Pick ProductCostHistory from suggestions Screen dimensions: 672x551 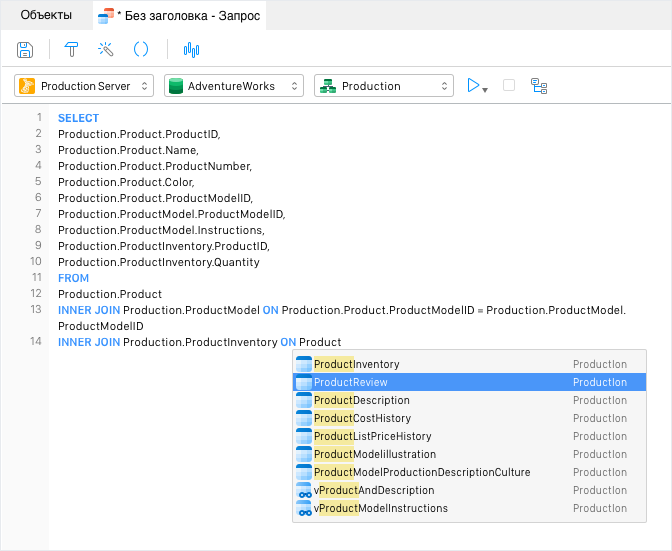pos(469,418)
